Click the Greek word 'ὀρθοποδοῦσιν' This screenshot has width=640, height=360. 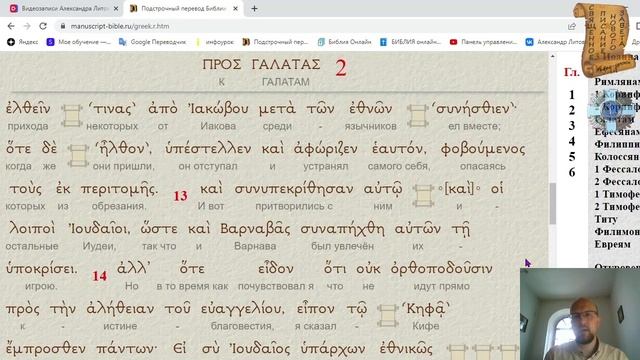(x=442, y=269)
